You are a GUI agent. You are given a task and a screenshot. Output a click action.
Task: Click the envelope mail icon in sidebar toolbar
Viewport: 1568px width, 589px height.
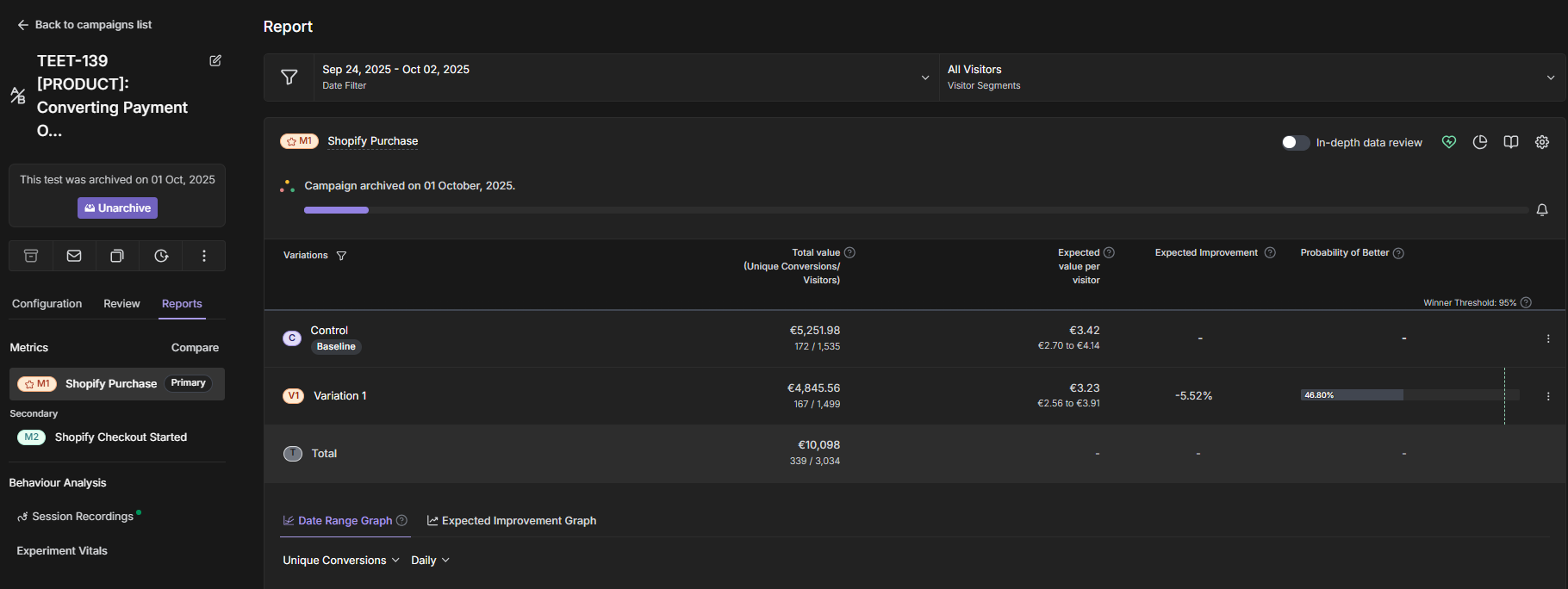tap(74, 256)
